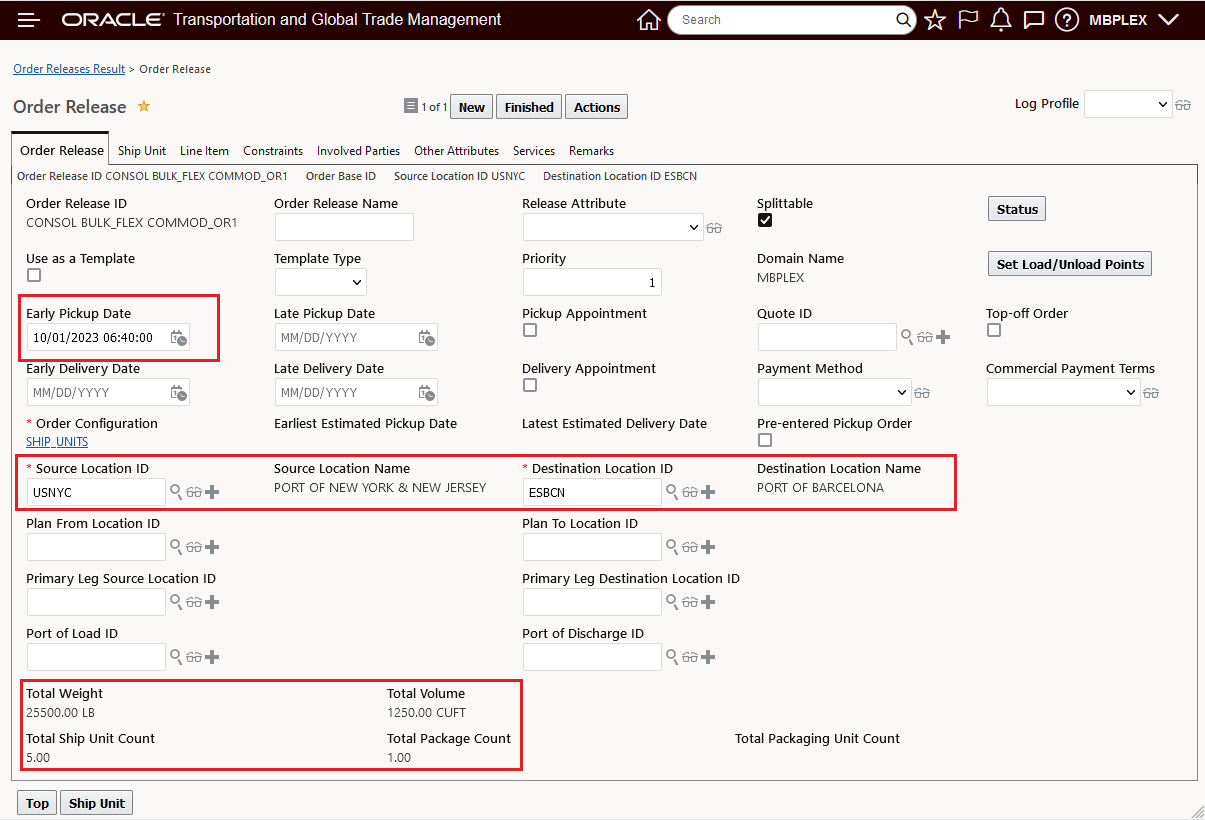Image resolution: width=1205 pixels, height=820 pixels.
Task: Open Early Pickup Date calendar picker
Action: coord(178,338)
